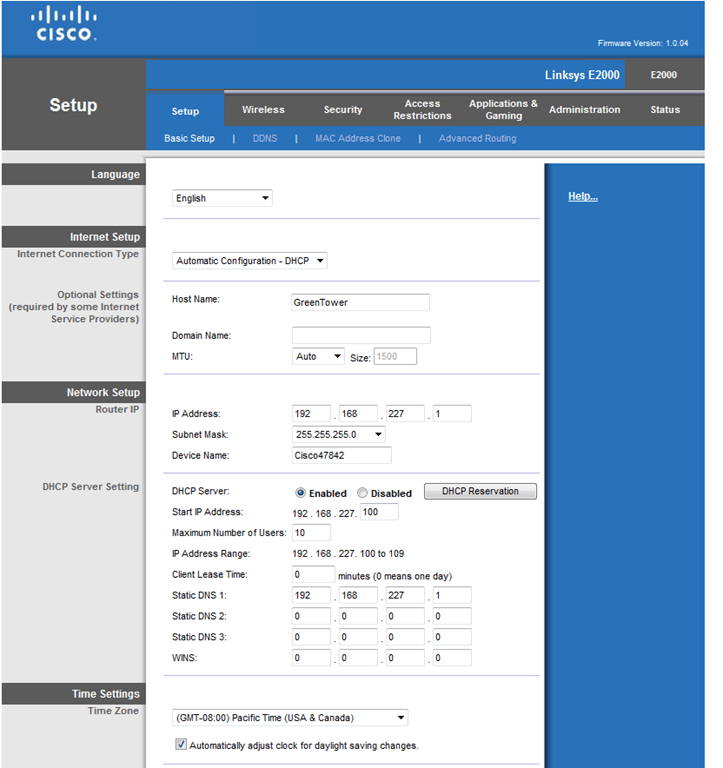Click the Static DNS 1 last octet field

tap(452, 595)
